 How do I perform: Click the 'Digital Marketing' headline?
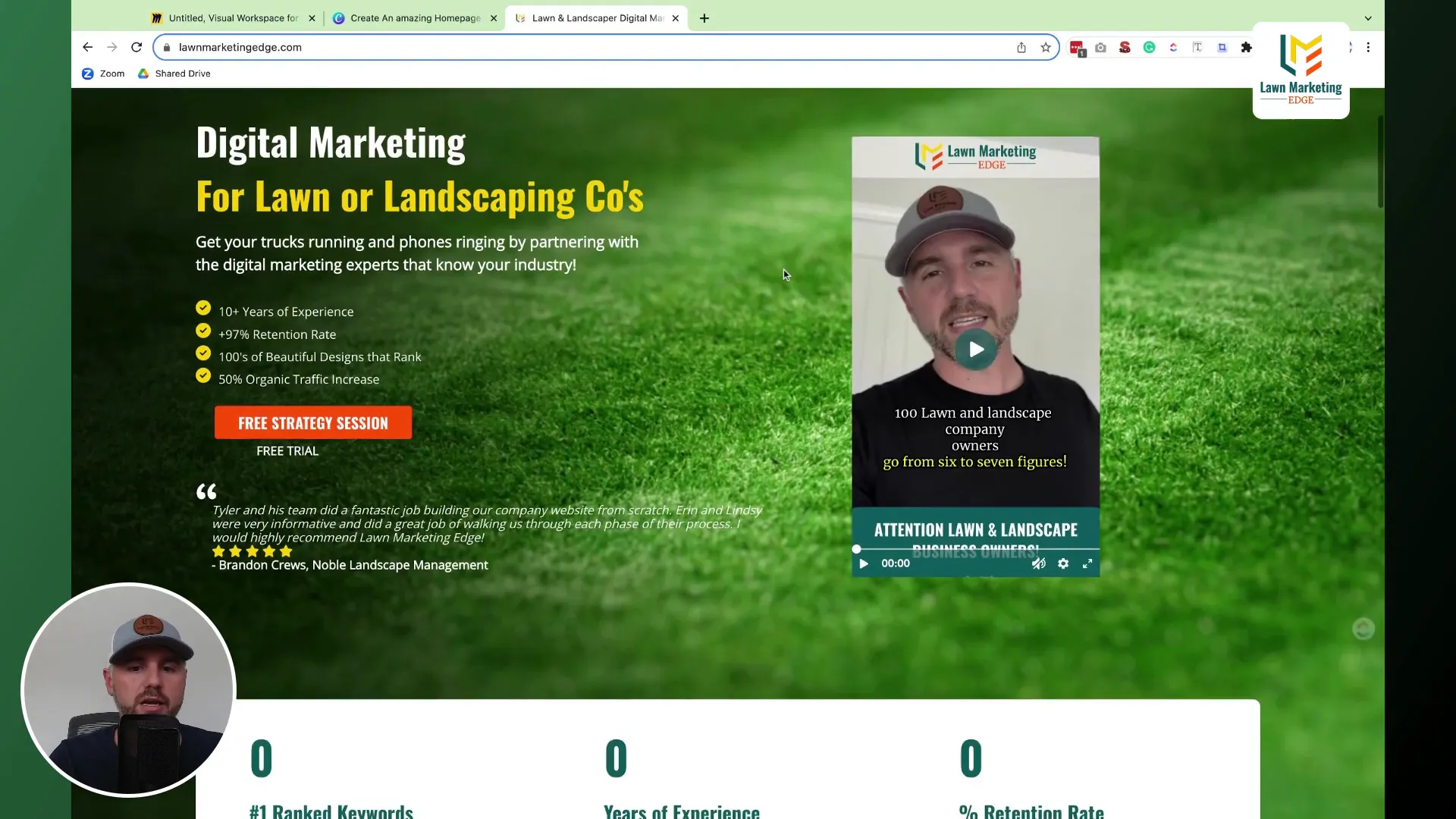coord(331,143)
